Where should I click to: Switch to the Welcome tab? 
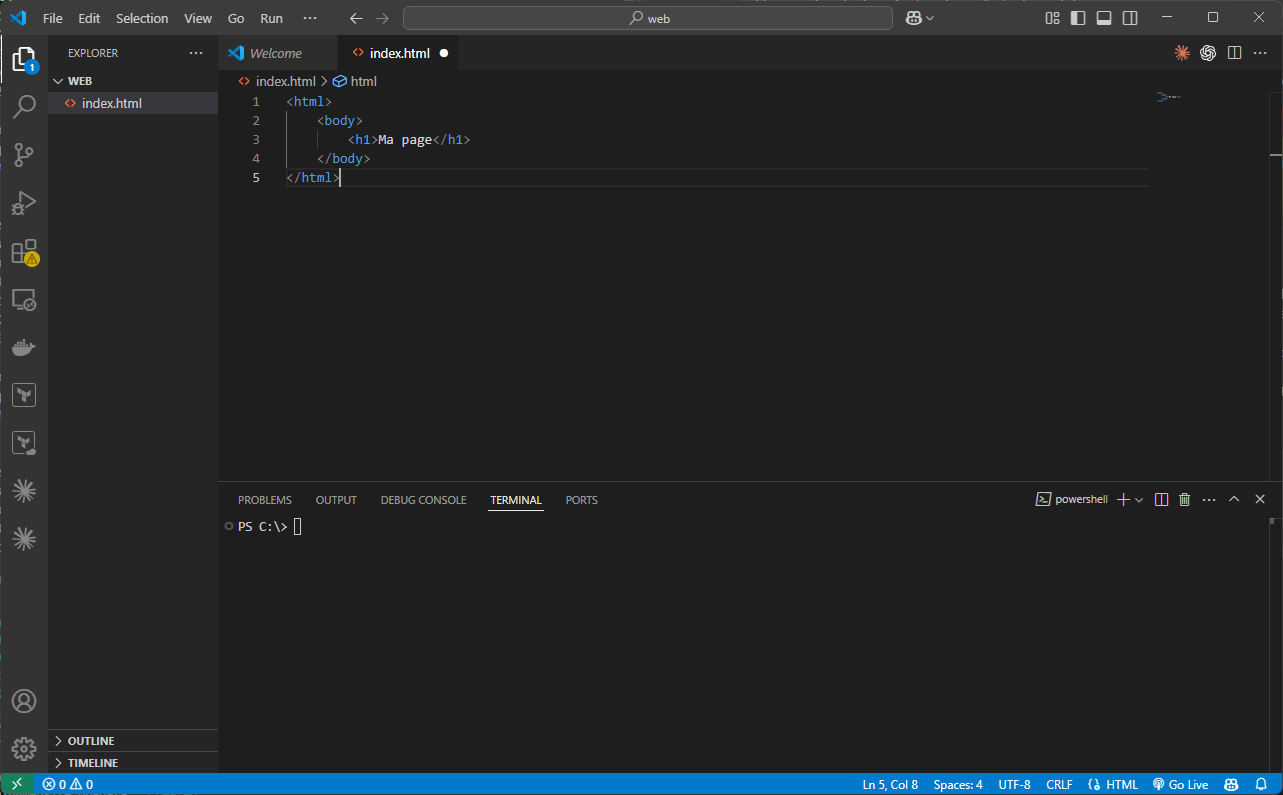point(278,53)
